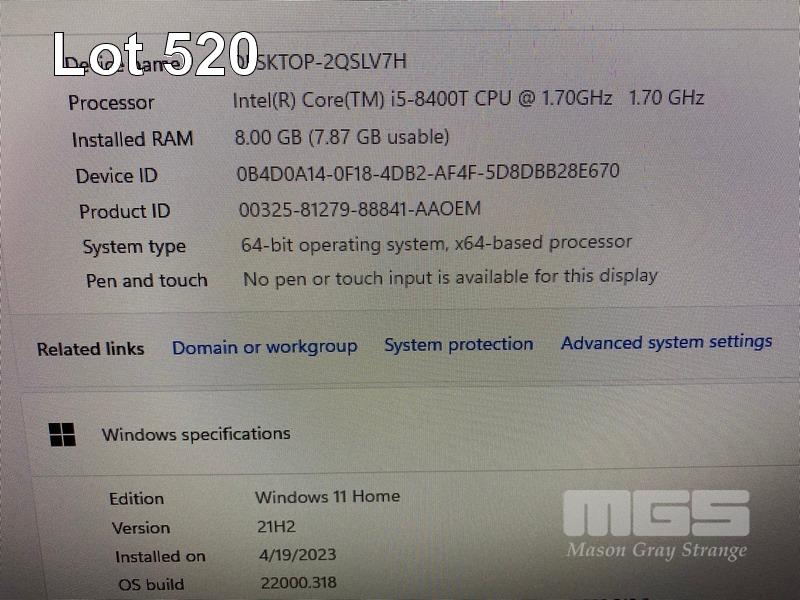Click the Installed RAM label
The height and width of the screenshot is (600, 800).
click(132, 139)
